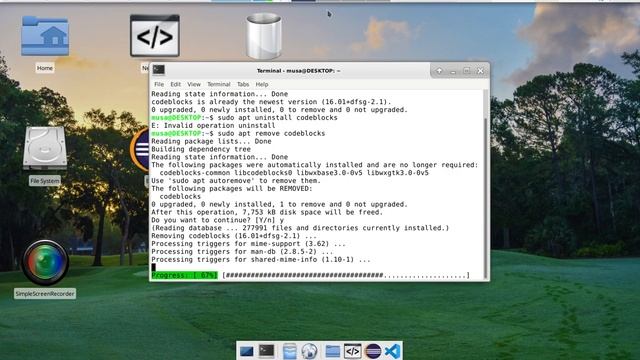This screenshot has height=360, width=640.
Task: Open the Help menu in Terminal
Action: pyautogui.click(x=262, y=84)
